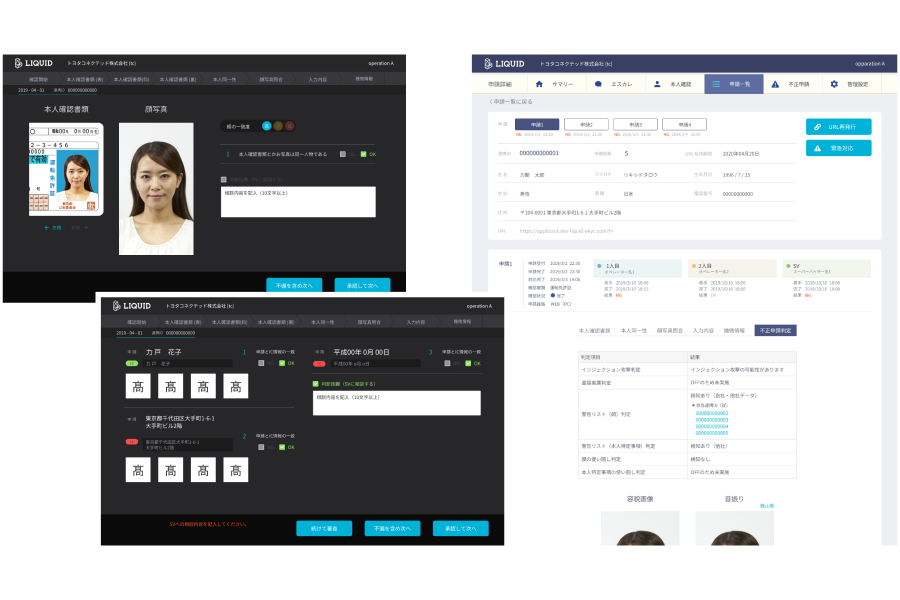Select 申請2 button
This screenshot has width=900, height=600.
(586, 124)
